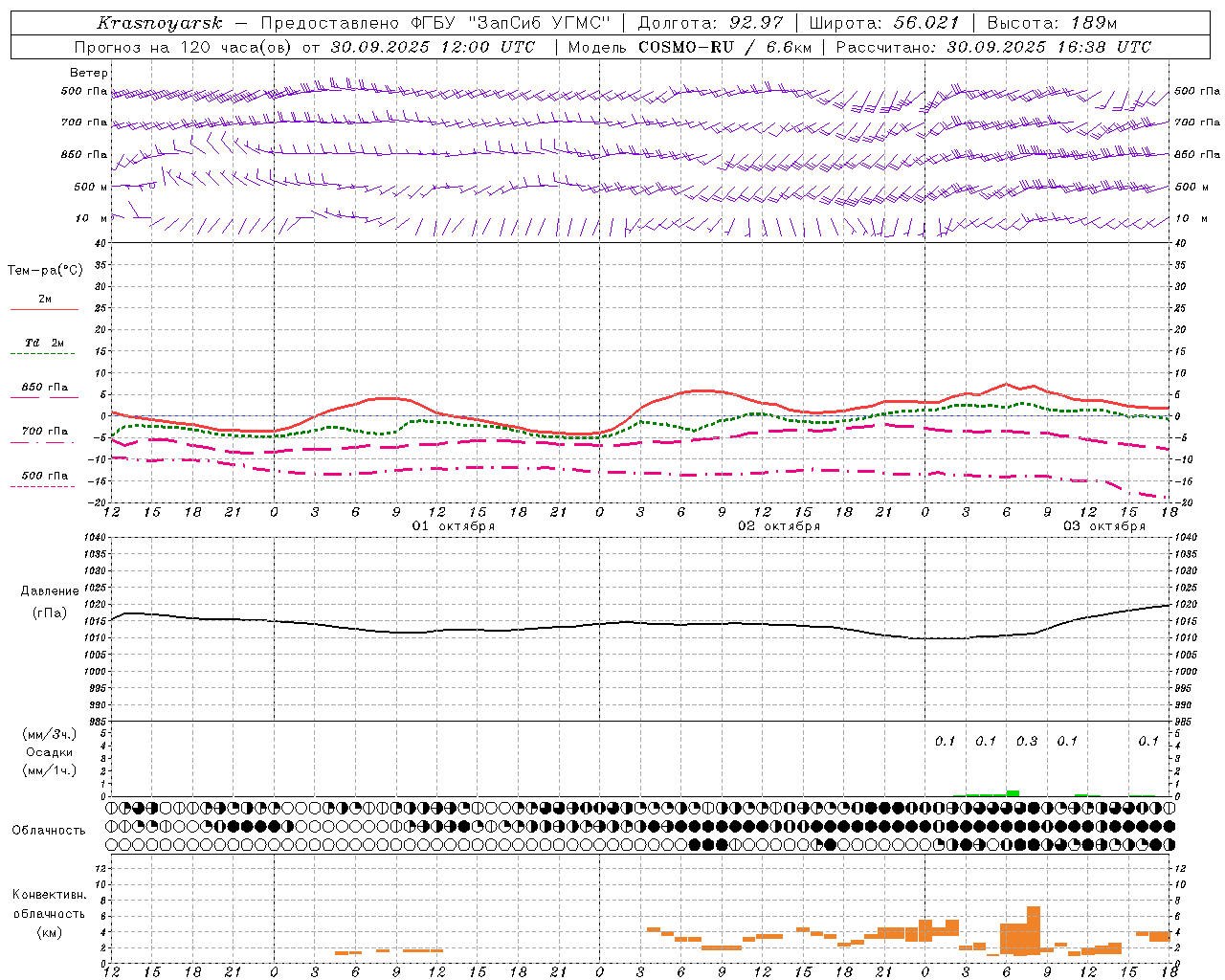The height and width of the screenshot is (980, 1225).
Task: Click the "Td 2м" dew point legend label
Action: click(x=45, y=343)
